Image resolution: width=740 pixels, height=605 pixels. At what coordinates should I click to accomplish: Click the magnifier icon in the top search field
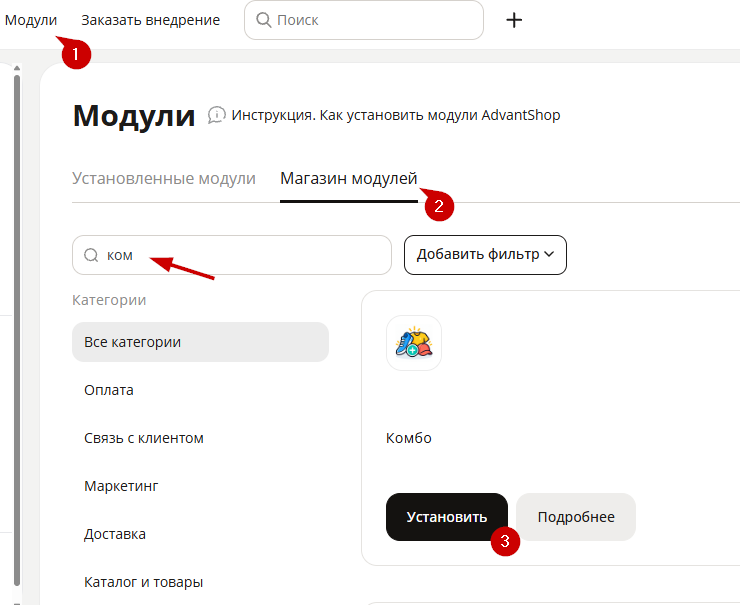263,20
